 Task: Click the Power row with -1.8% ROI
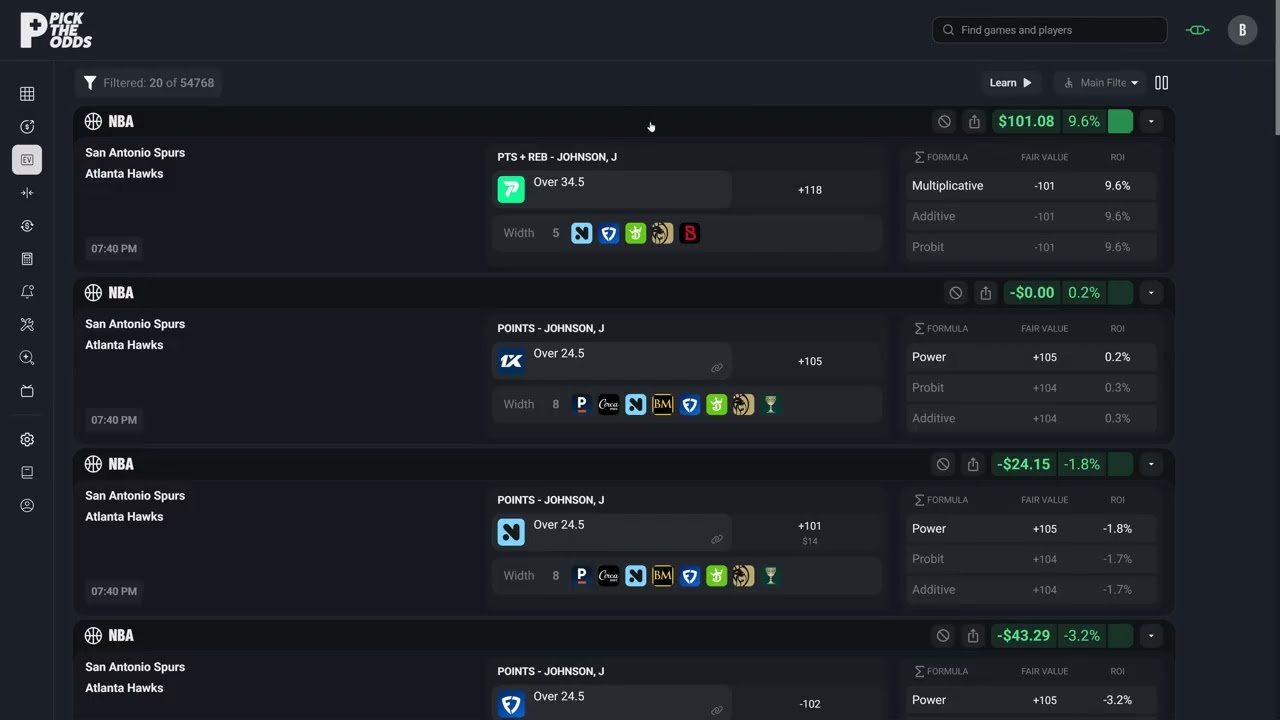1032,529
